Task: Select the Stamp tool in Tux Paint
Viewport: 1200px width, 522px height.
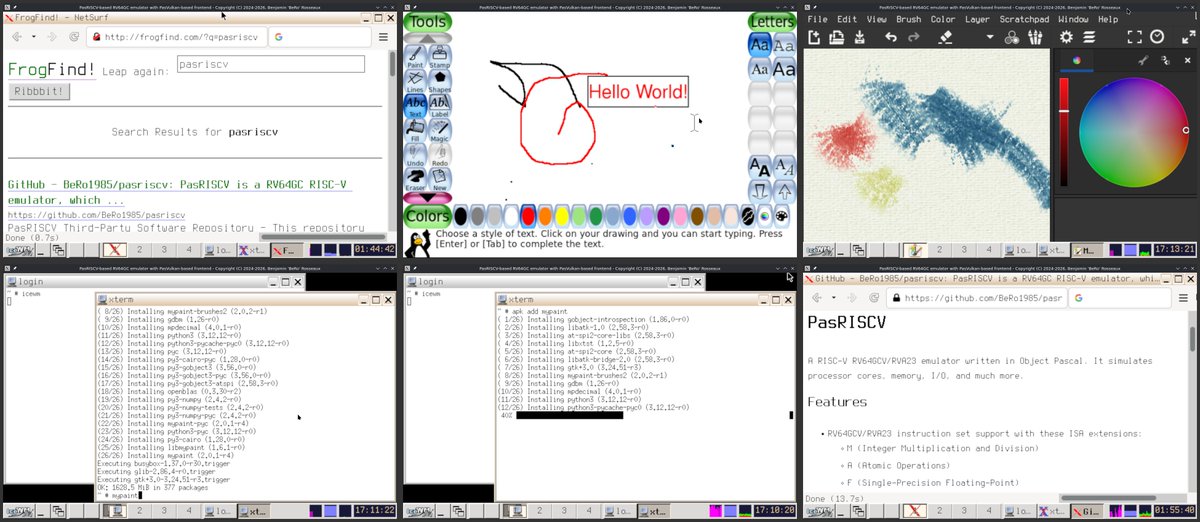Action: tap(440, 58)
